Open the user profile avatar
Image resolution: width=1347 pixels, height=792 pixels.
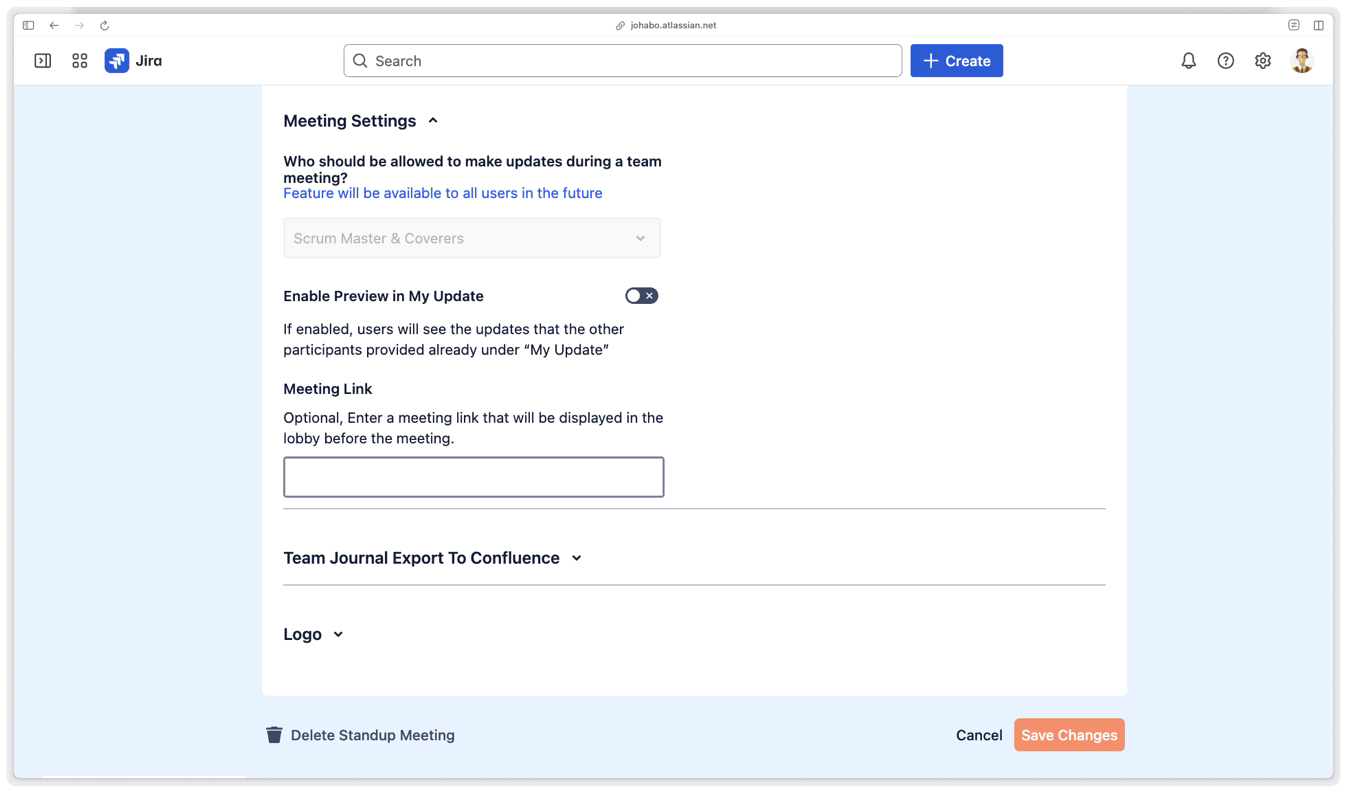click(1301, 61)
